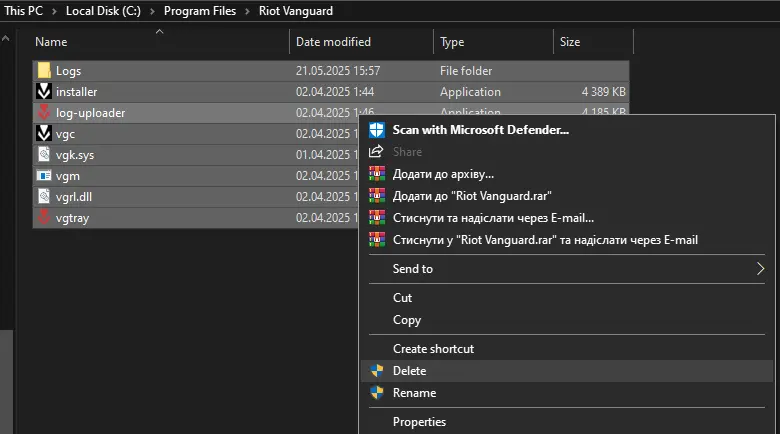780x434 pixels.
Task: Click the navigation pane scroll-up arrow
Action: (5, 38)
